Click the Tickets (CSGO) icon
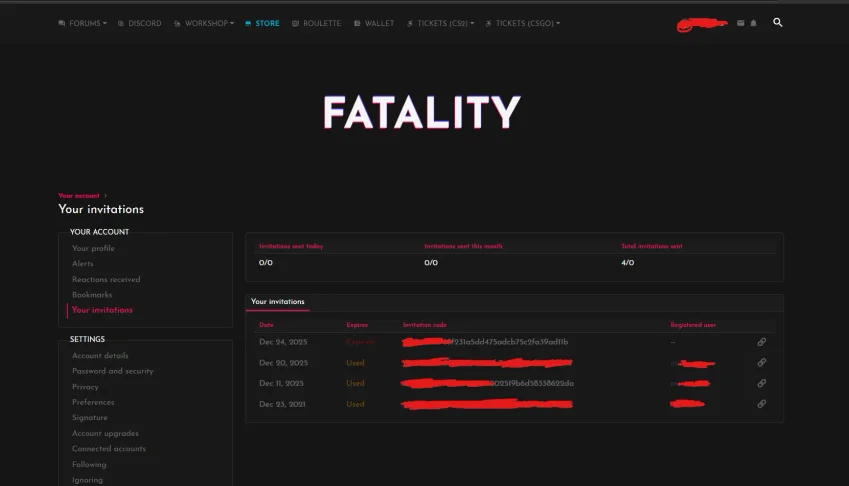This screenshot has height=486, width=849. pyautogui.click(x=488, y=23)
